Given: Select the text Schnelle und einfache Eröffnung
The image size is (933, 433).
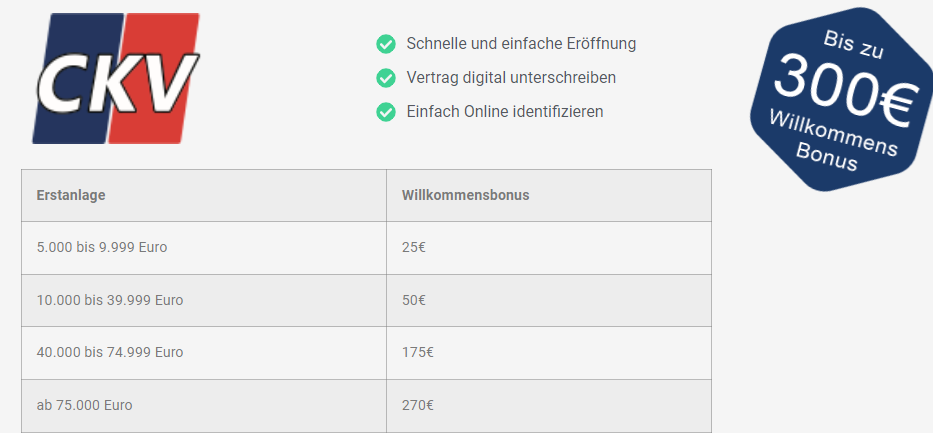Looking at the screenshot, I should coord(521,43).
